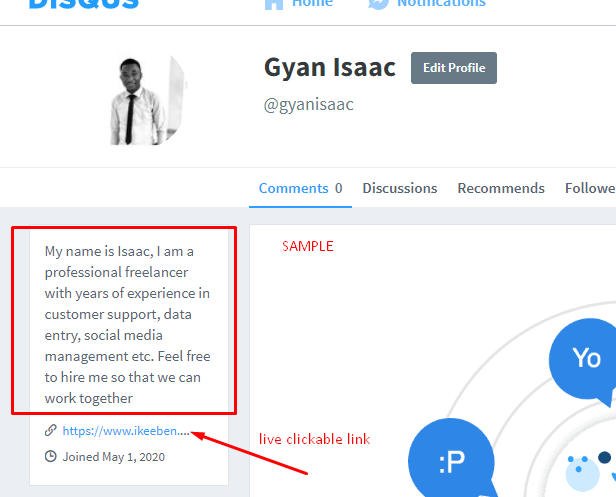Switch to the Recommends tab
The image size is (616, 497).
click(501, 188)
